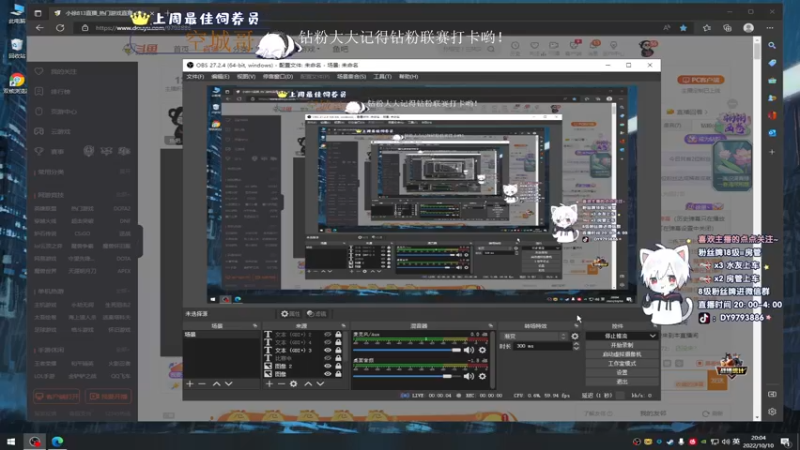Toggle visibility of the last 图像 source
Viewport: 800px width, 450px height.
point(328,374)
